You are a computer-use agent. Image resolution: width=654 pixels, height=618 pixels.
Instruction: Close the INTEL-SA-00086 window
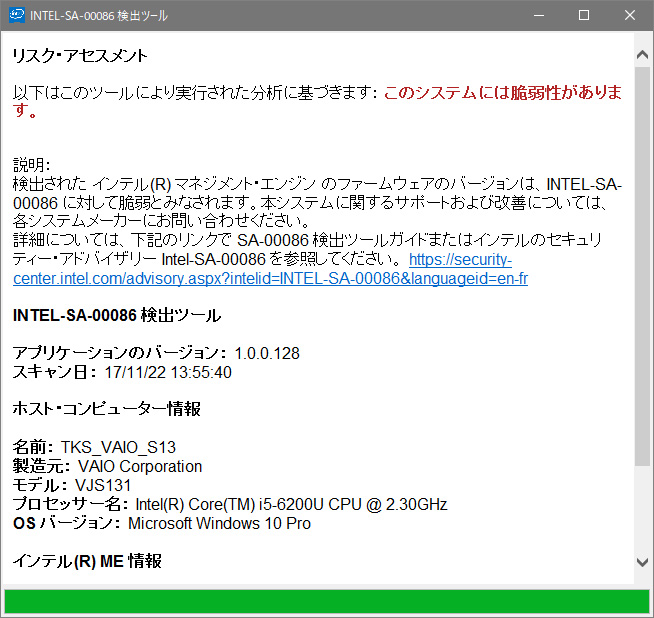pyautogui.click(x=630, y=15)
